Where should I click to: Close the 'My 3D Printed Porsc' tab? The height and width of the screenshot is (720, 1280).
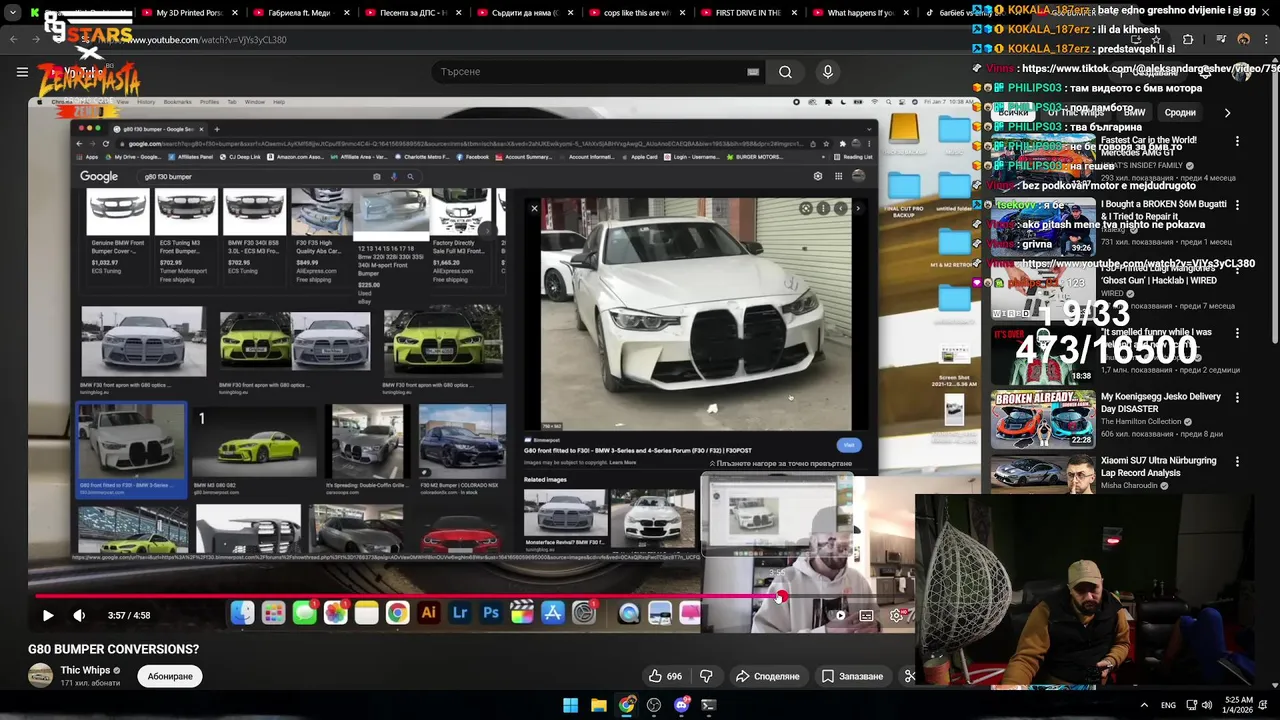pyautogui.click(x=236, y=13)
